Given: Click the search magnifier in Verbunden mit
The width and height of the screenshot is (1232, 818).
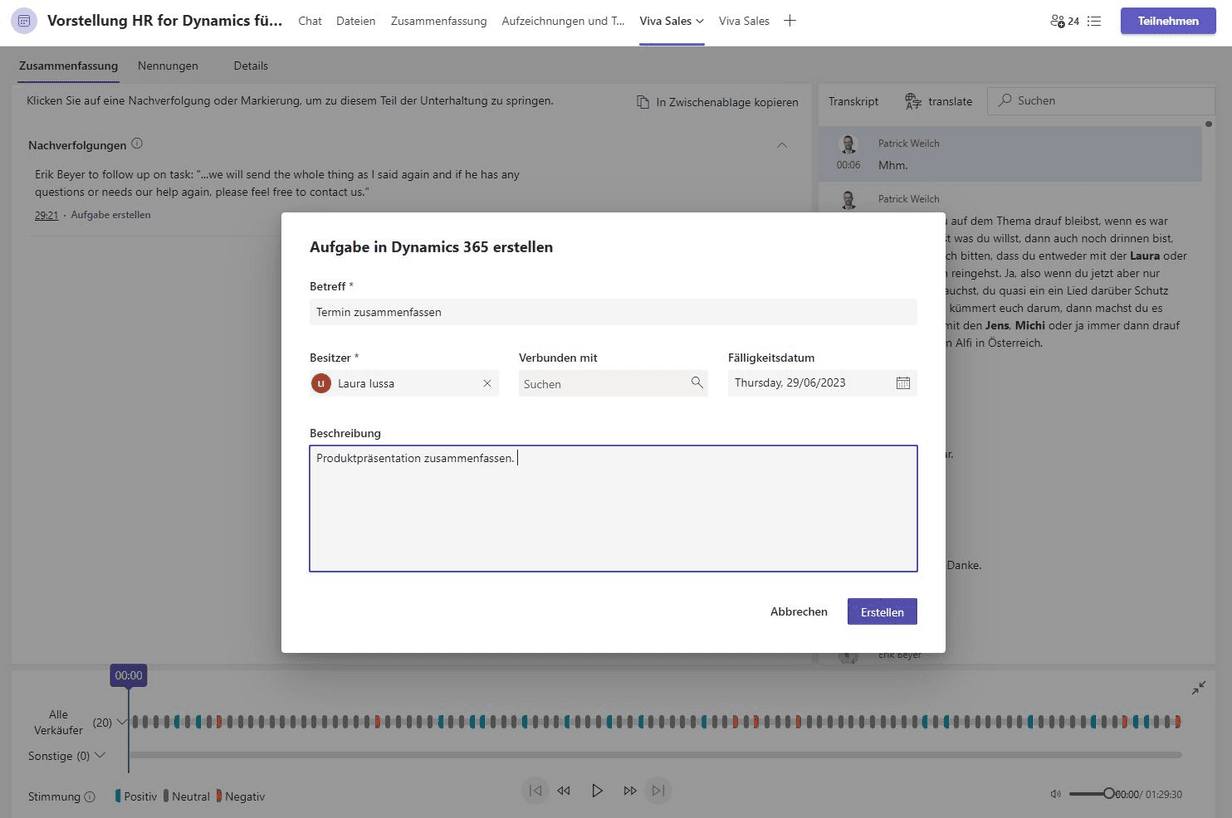Looking at the screenshot, I should pos(697,383).
